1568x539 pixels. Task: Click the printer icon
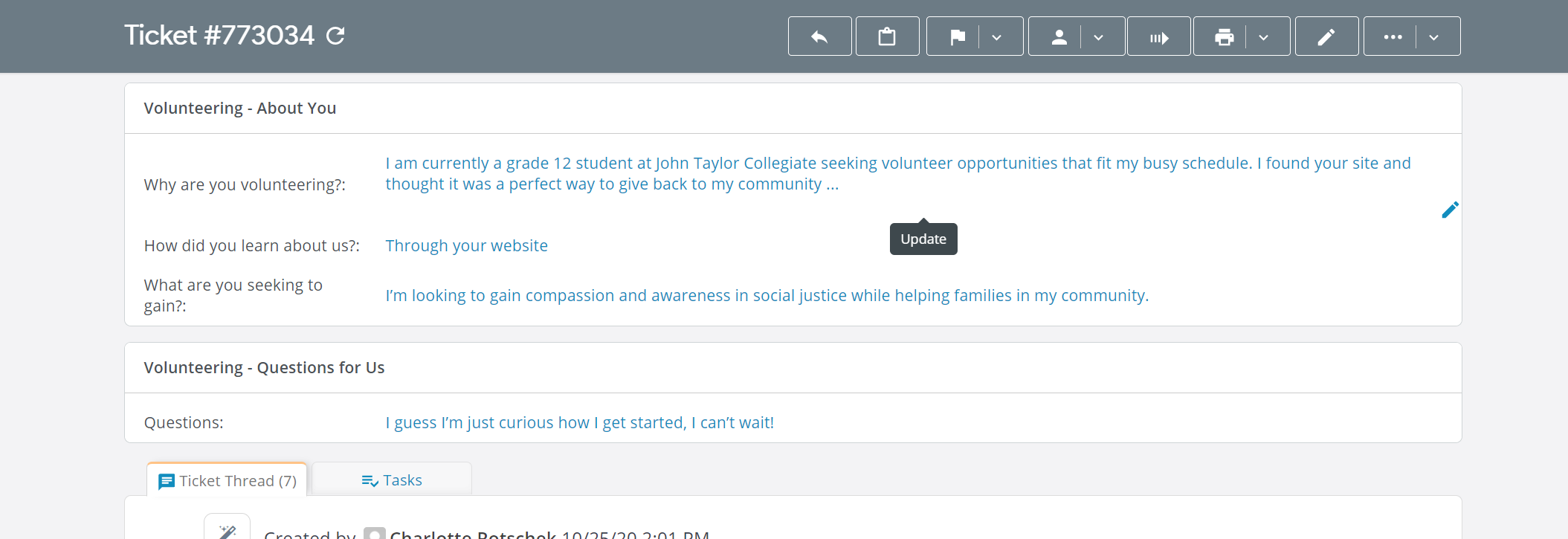pyautogui.click(x=1224, y=36)
